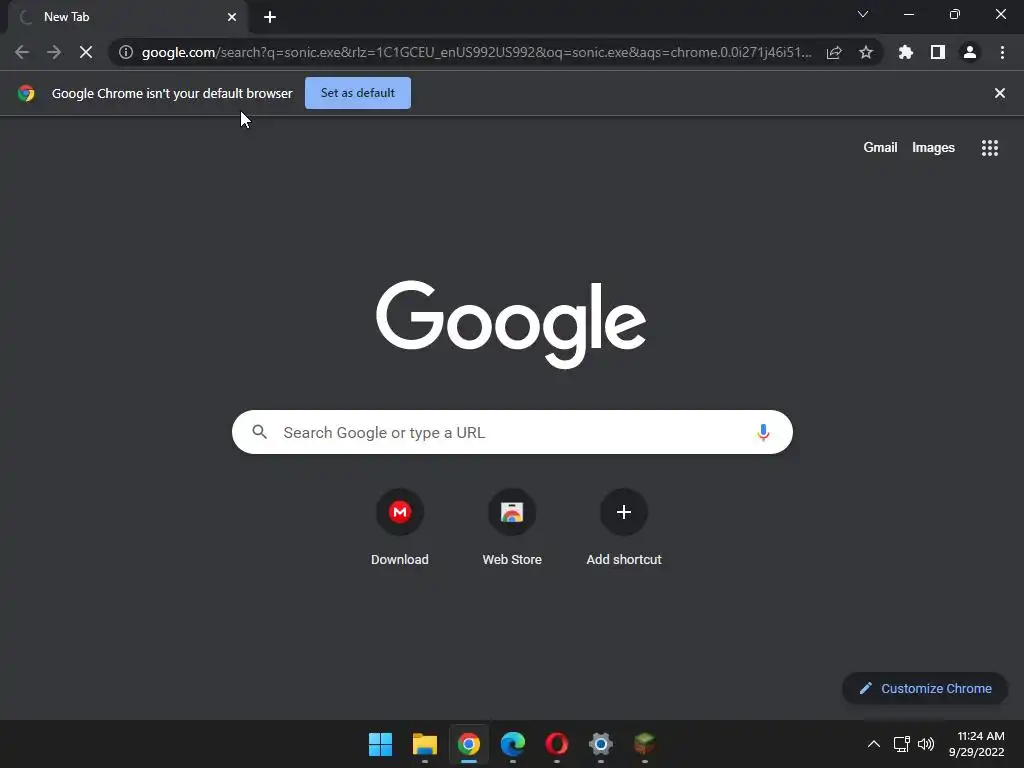
Task: Show hidden system tray icons
Action: pyautogui.click(x=874, y=744)
